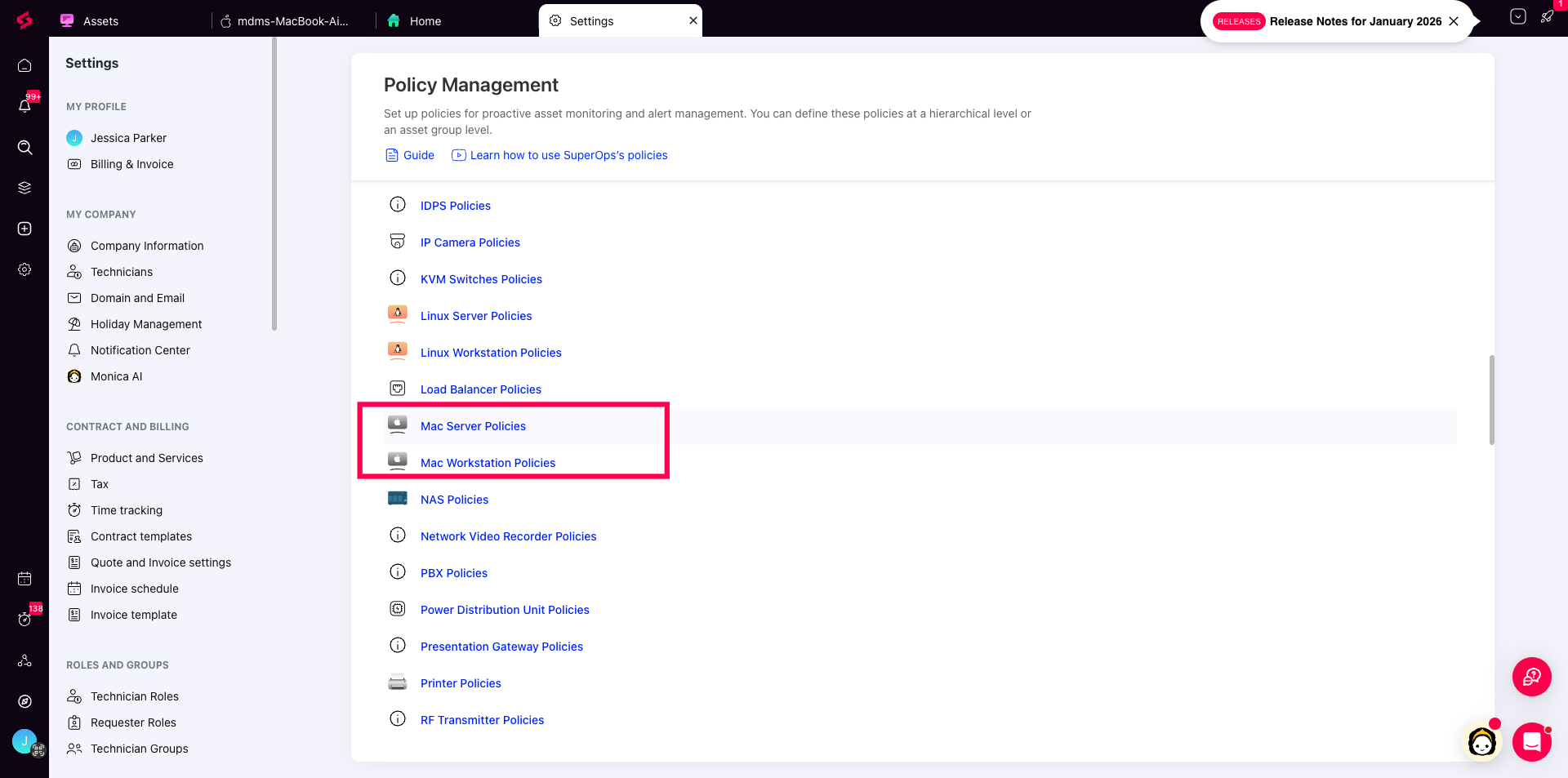Open Release Notes for January 2026
Image resolution: width=1568 pixels, height=778 pixels.
tap(1356, 21)
